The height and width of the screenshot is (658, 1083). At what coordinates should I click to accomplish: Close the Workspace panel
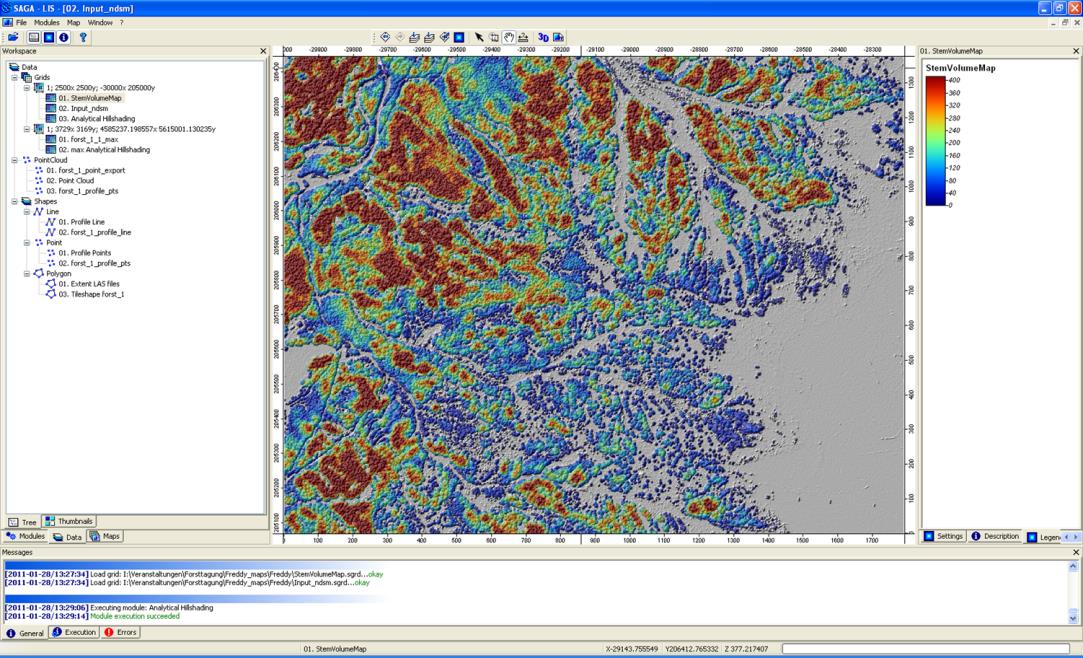click(x=262, y=51)
